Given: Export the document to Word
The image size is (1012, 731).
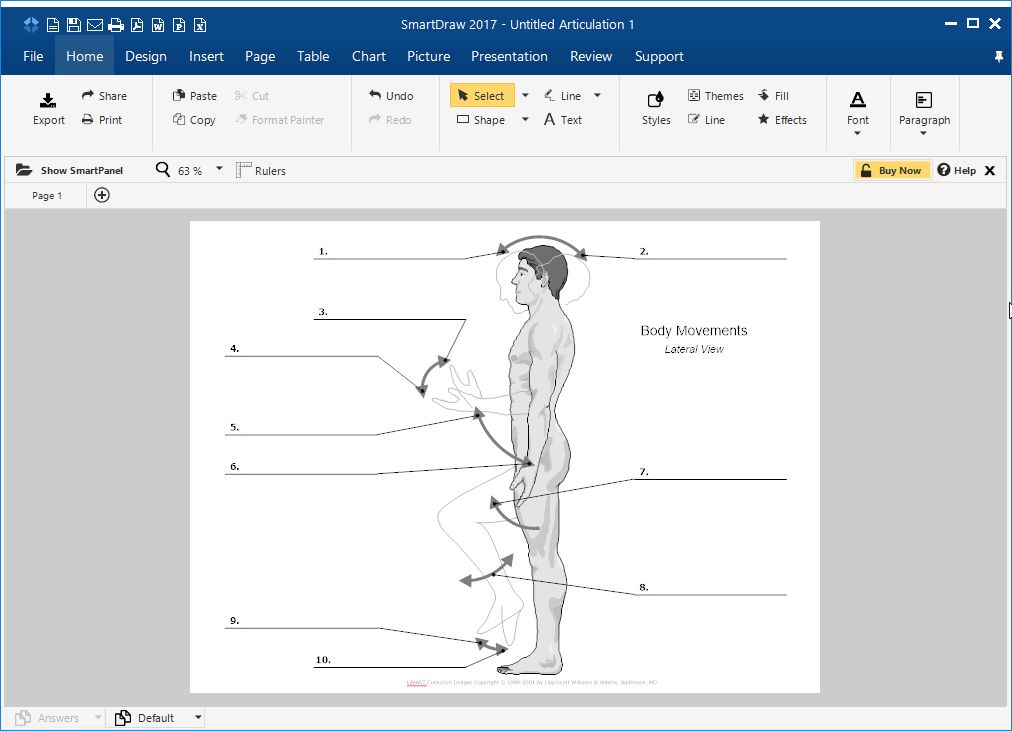Looking at the screenshot, I should [158, 24].
